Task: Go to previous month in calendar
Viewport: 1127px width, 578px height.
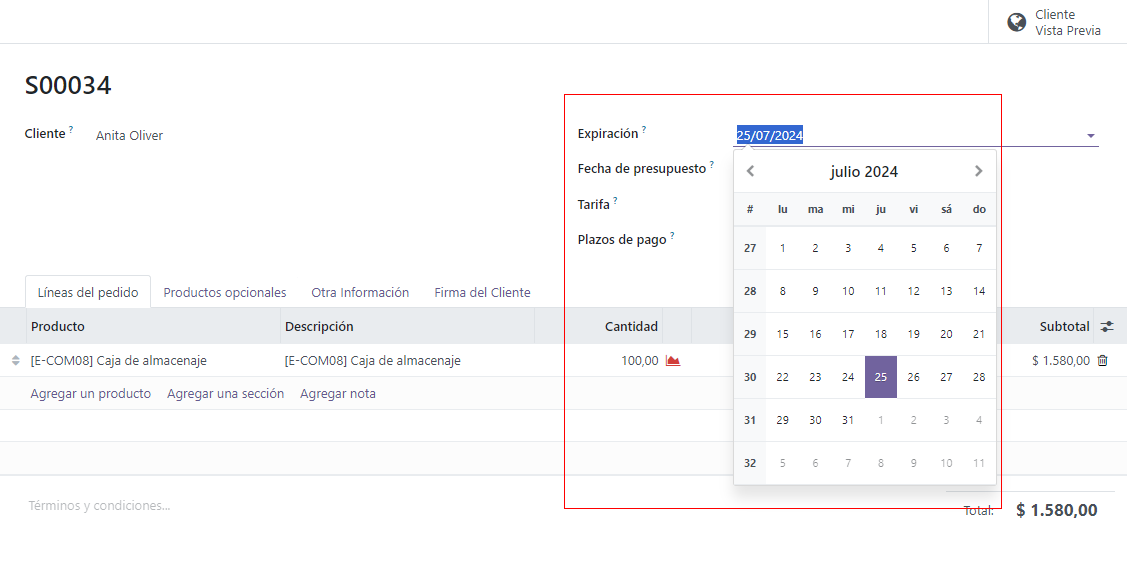Action: point(751,171)
